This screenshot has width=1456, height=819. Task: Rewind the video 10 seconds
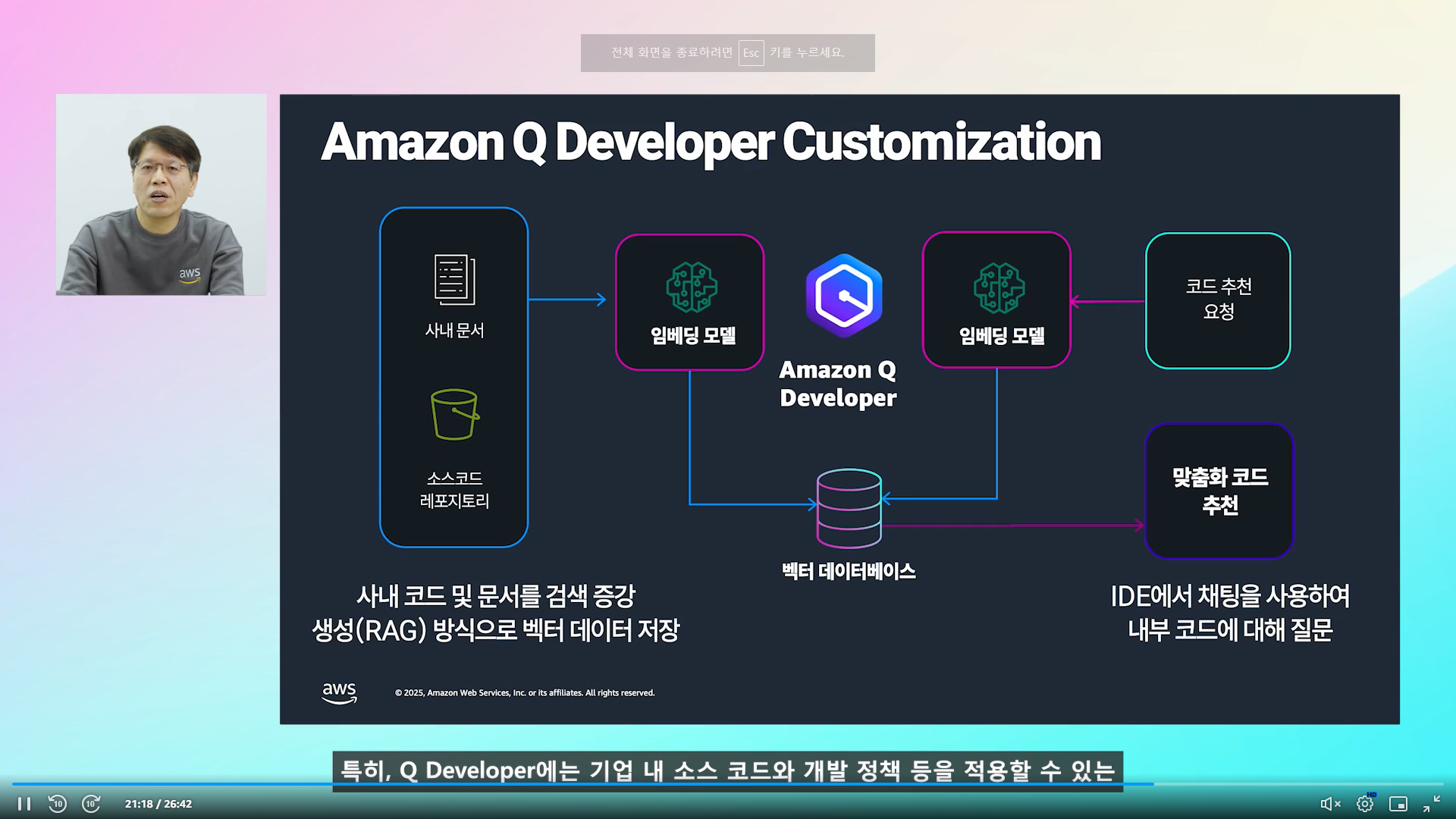[x=58, y=804]
